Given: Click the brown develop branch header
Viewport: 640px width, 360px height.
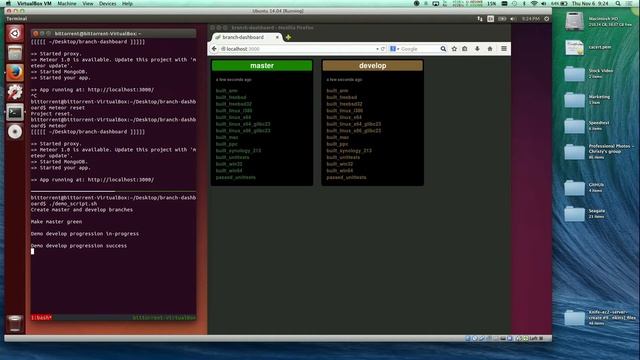Looking at the screenshot, I should (373, 65).
